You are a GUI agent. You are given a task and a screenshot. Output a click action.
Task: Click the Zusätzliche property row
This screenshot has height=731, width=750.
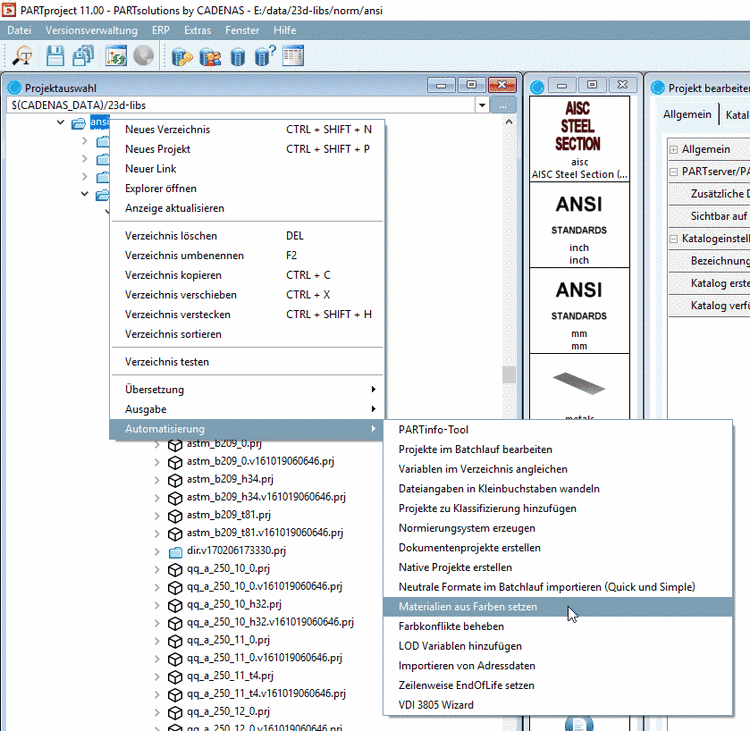tap(709, 194)
